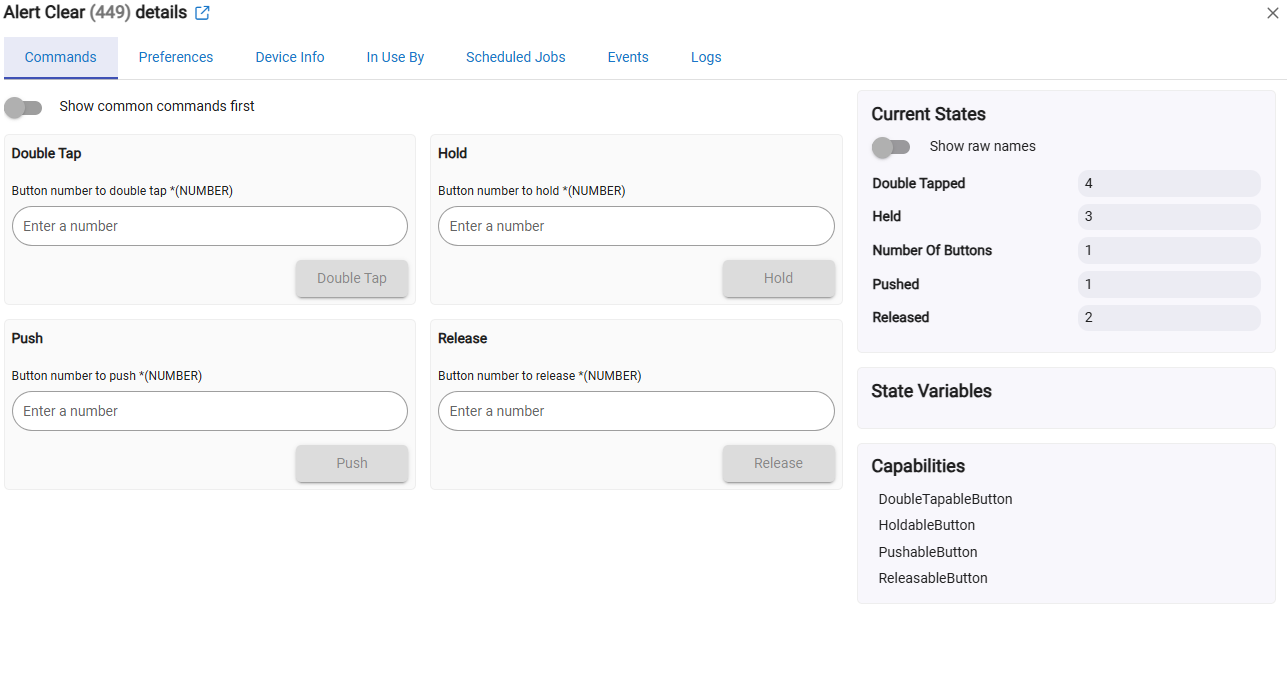Screen dimensions: 1287x694
Task: Click the Release card heading
Action: [x=463, y=338]
